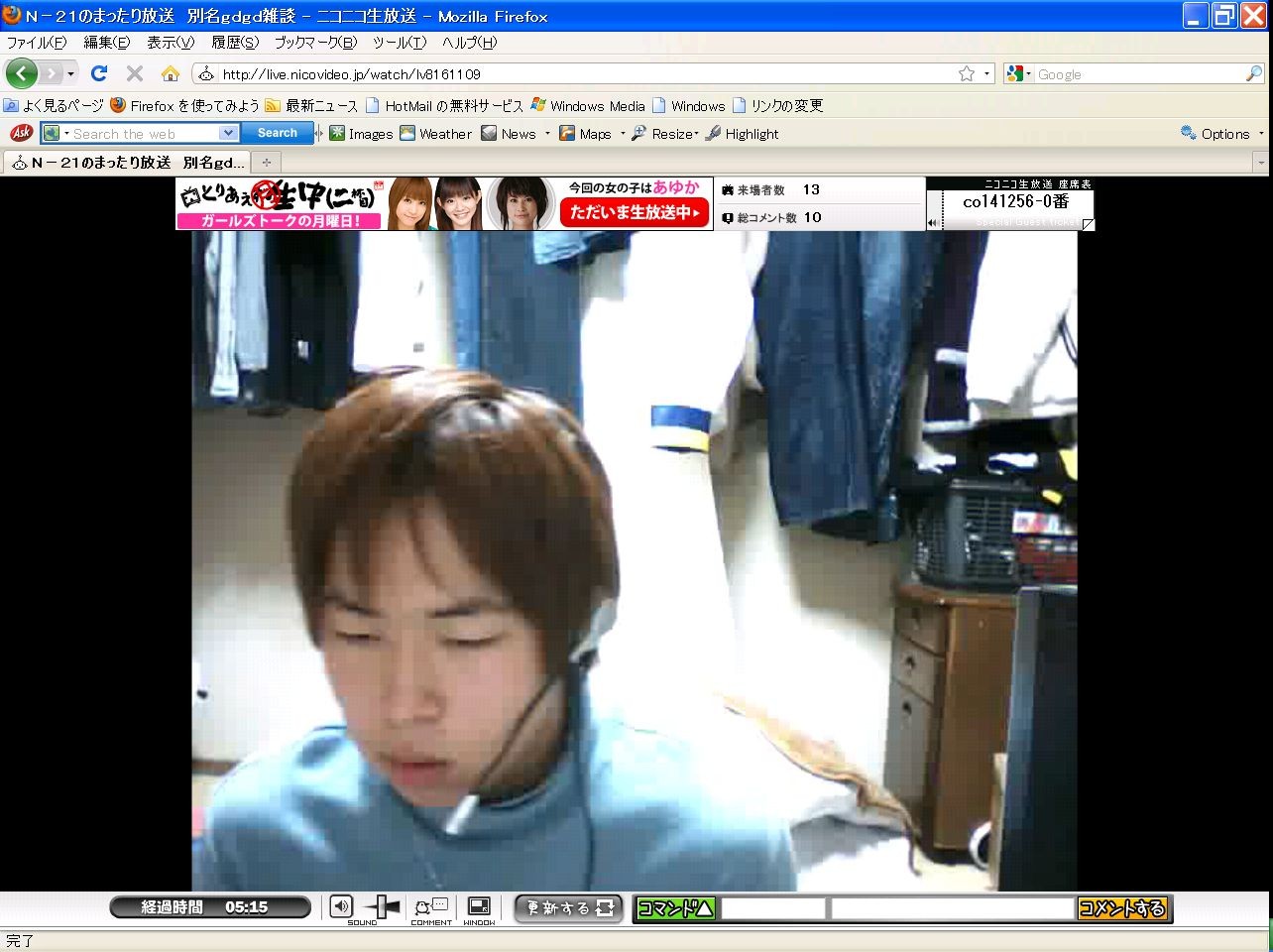The image size is (1273, 952).
Task: Expand the Ask toolbar Options dropdown
Action: (1261, 134)
